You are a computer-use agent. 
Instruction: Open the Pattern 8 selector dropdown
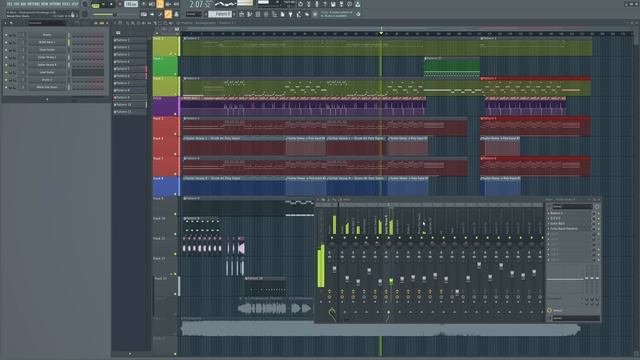coord(220,14)
